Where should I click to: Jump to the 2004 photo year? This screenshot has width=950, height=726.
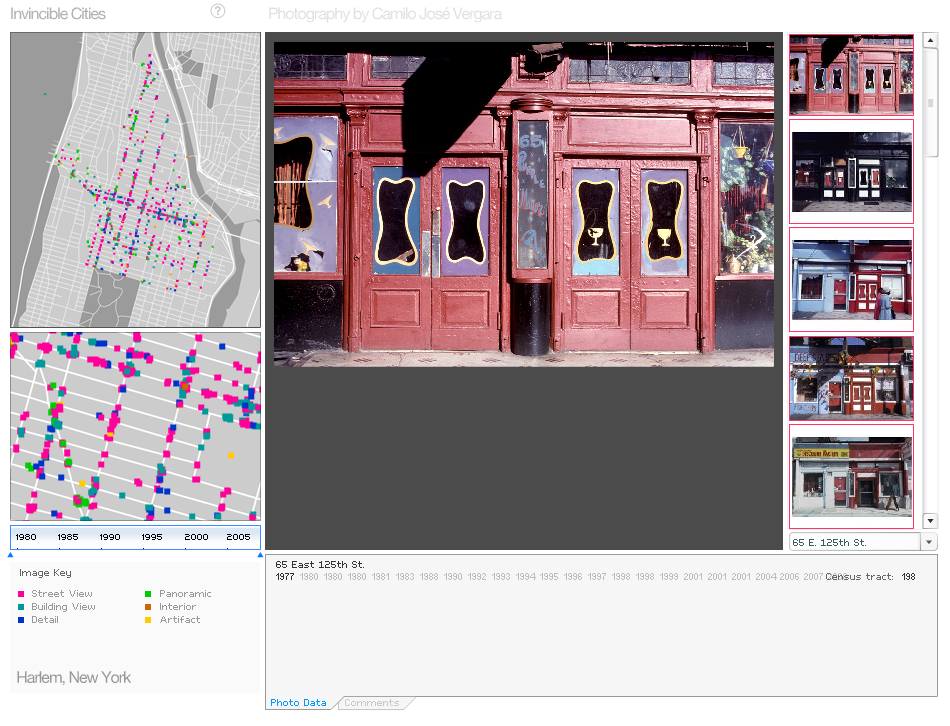pos(765,577)
